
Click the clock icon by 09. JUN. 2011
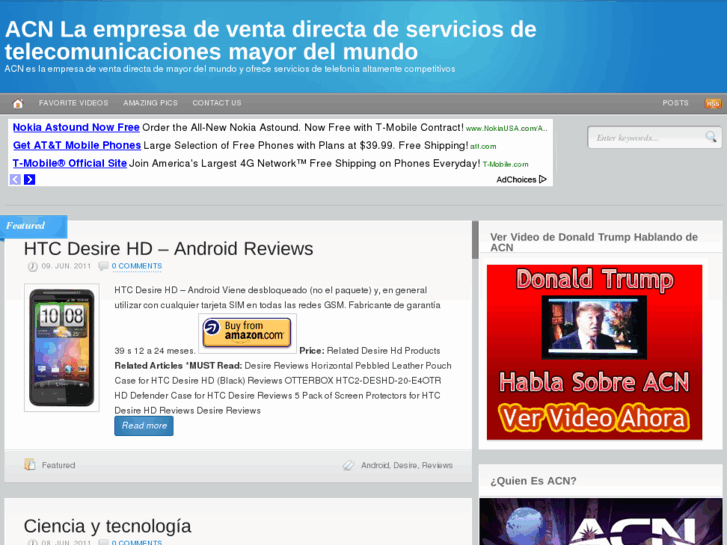(x=32, y=266)
